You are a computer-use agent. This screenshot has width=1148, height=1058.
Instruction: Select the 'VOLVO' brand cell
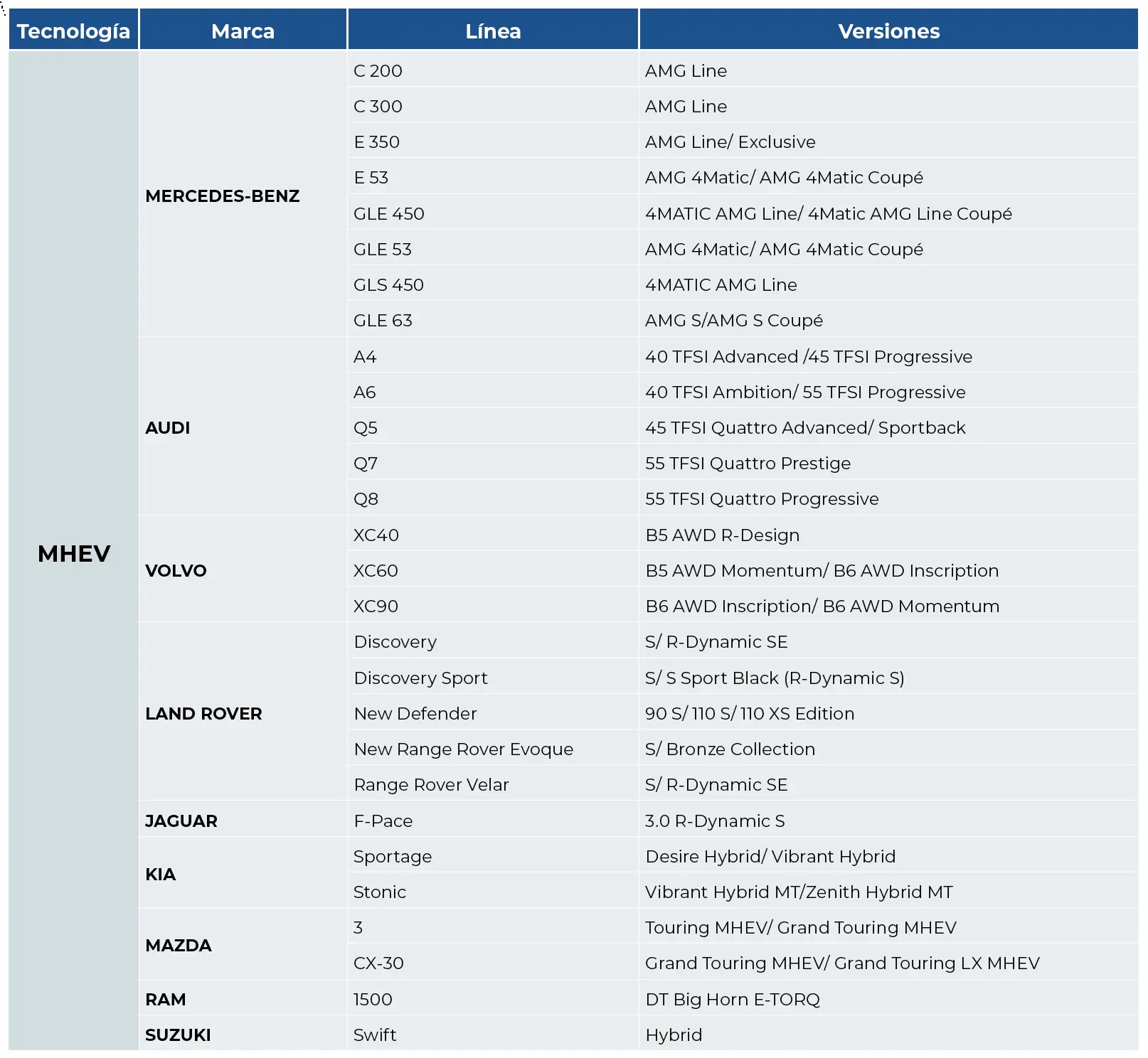[x=243, y=570]
